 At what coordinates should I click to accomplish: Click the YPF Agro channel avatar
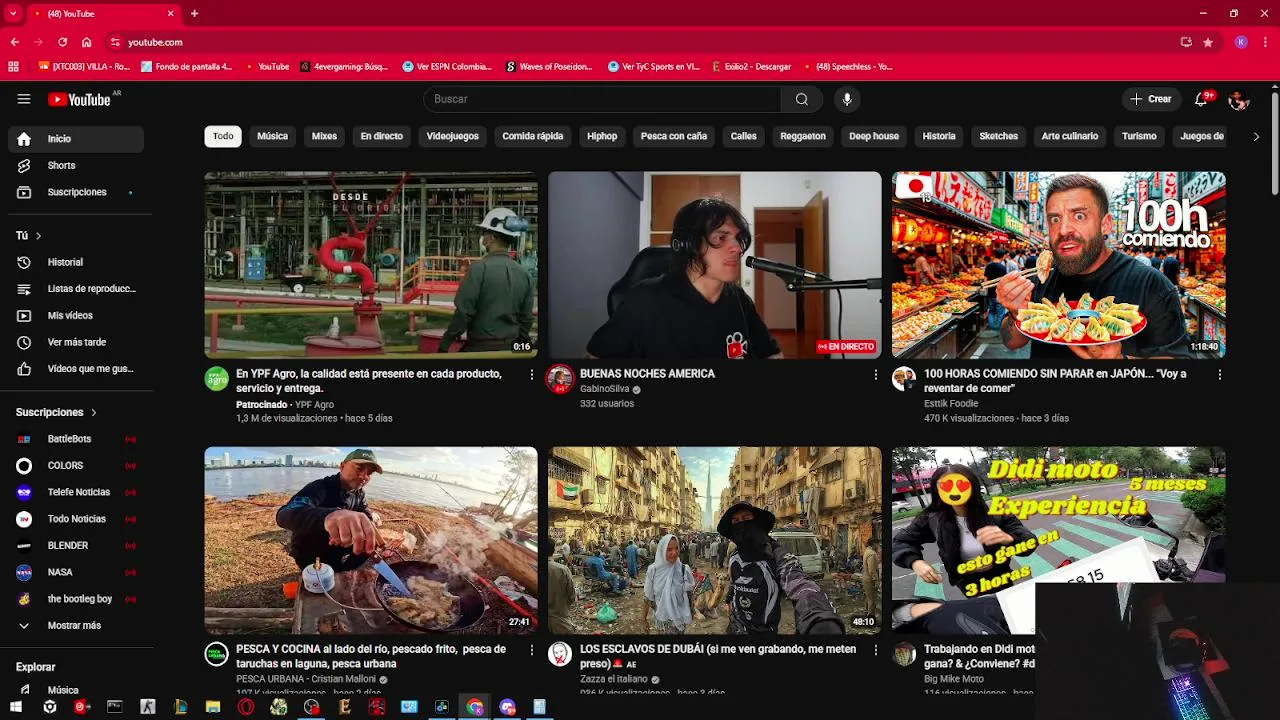pos(216,379)
